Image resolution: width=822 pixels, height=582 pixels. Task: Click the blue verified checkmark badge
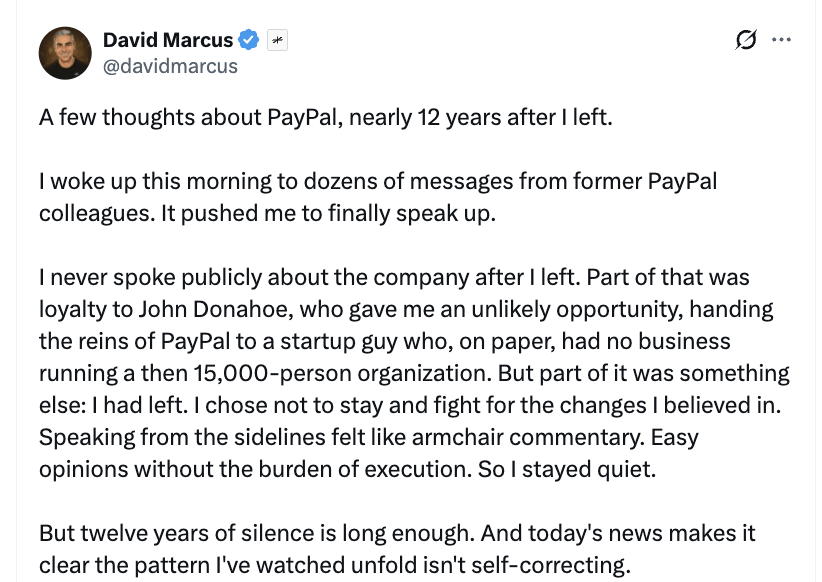tap(249, 41)
